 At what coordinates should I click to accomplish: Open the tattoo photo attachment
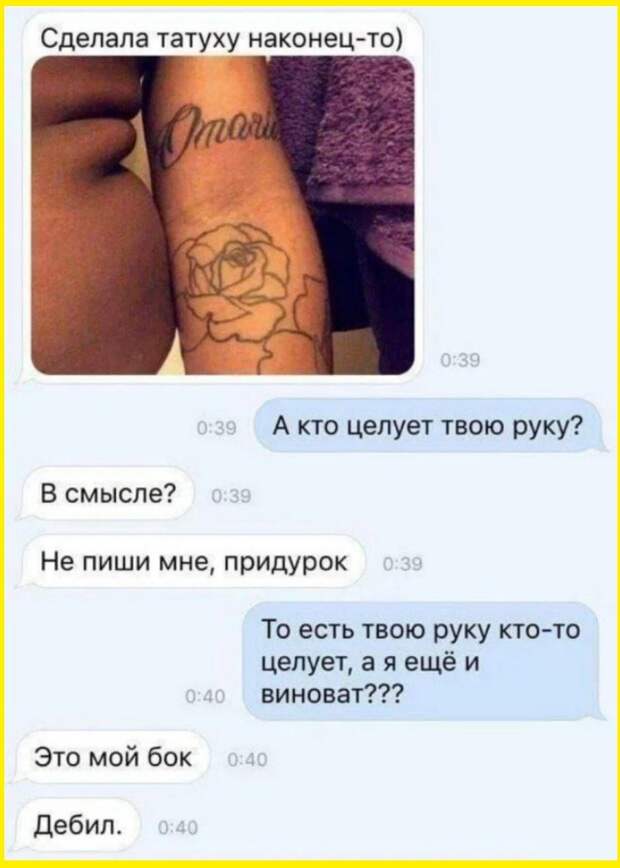pyautogui.click(x=223, y=215)
